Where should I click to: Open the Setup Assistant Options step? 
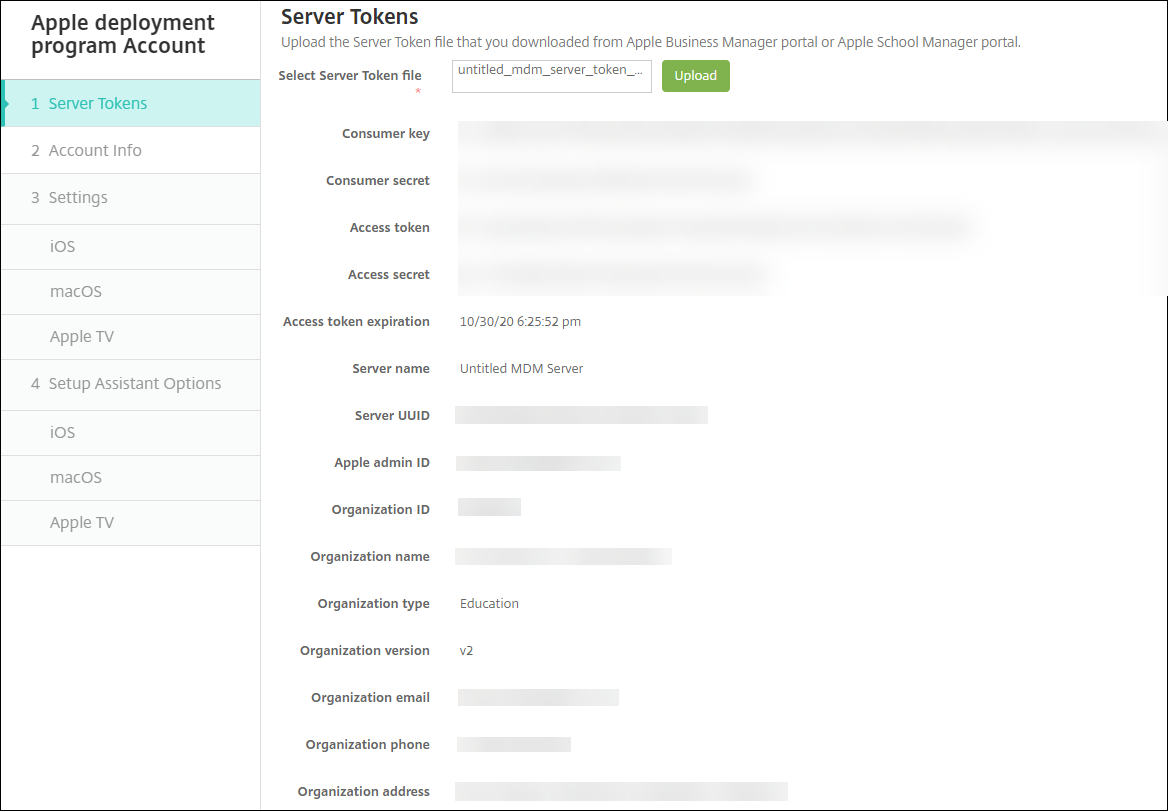point(134,384)
